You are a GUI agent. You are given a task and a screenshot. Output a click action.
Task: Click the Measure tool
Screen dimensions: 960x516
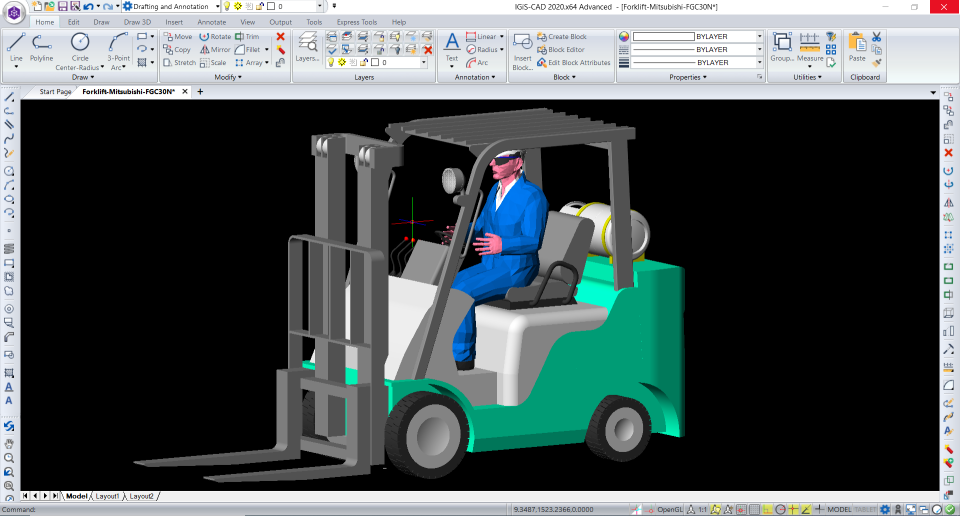point(809,48)
